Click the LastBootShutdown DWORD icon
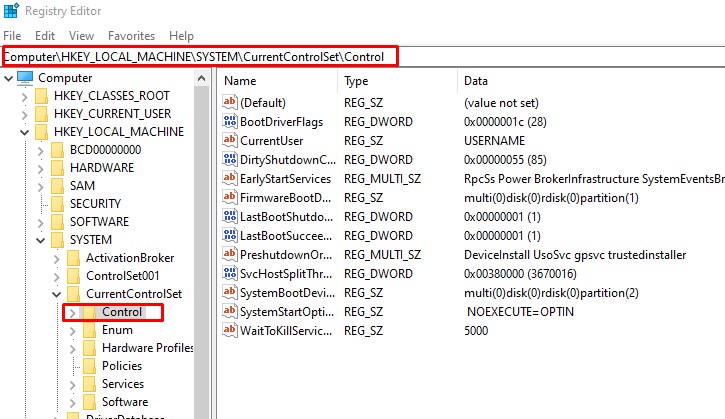Image resolution: width=725 pixels, height=419 pixels. pyautogui.click(x=230, y=216)
